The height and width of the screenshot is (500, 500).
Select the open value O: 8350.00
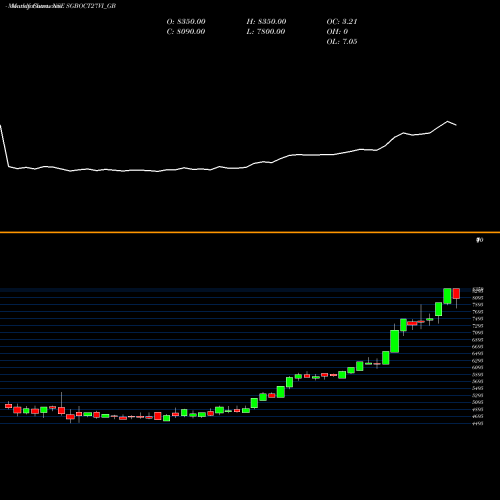186,22
